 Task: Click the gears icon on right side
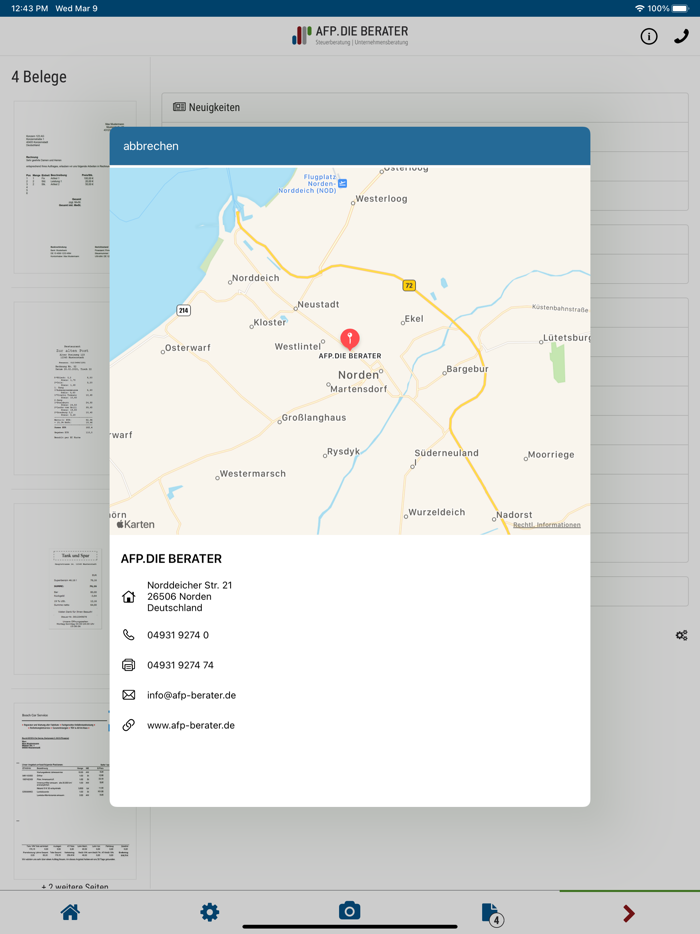click(682, 635)
